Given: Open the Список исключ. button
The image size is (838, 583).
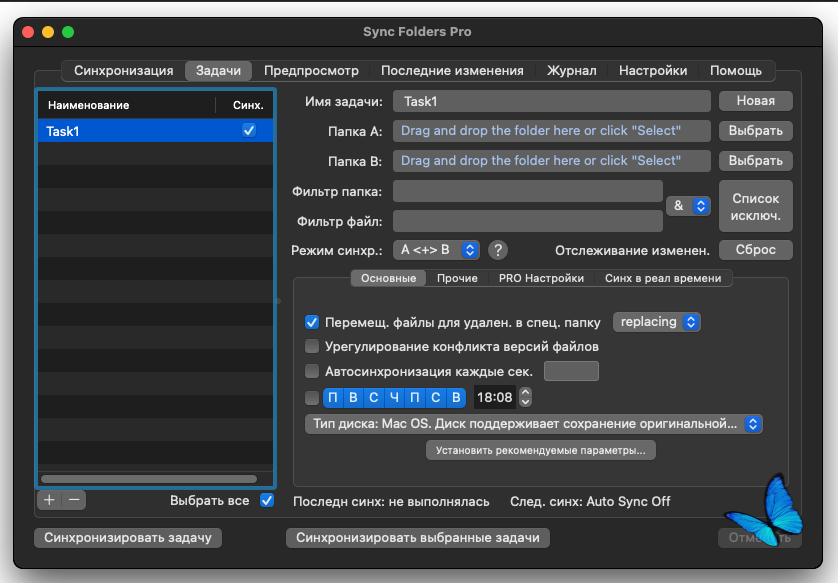Looking at the screenshot, I should 756,206.
